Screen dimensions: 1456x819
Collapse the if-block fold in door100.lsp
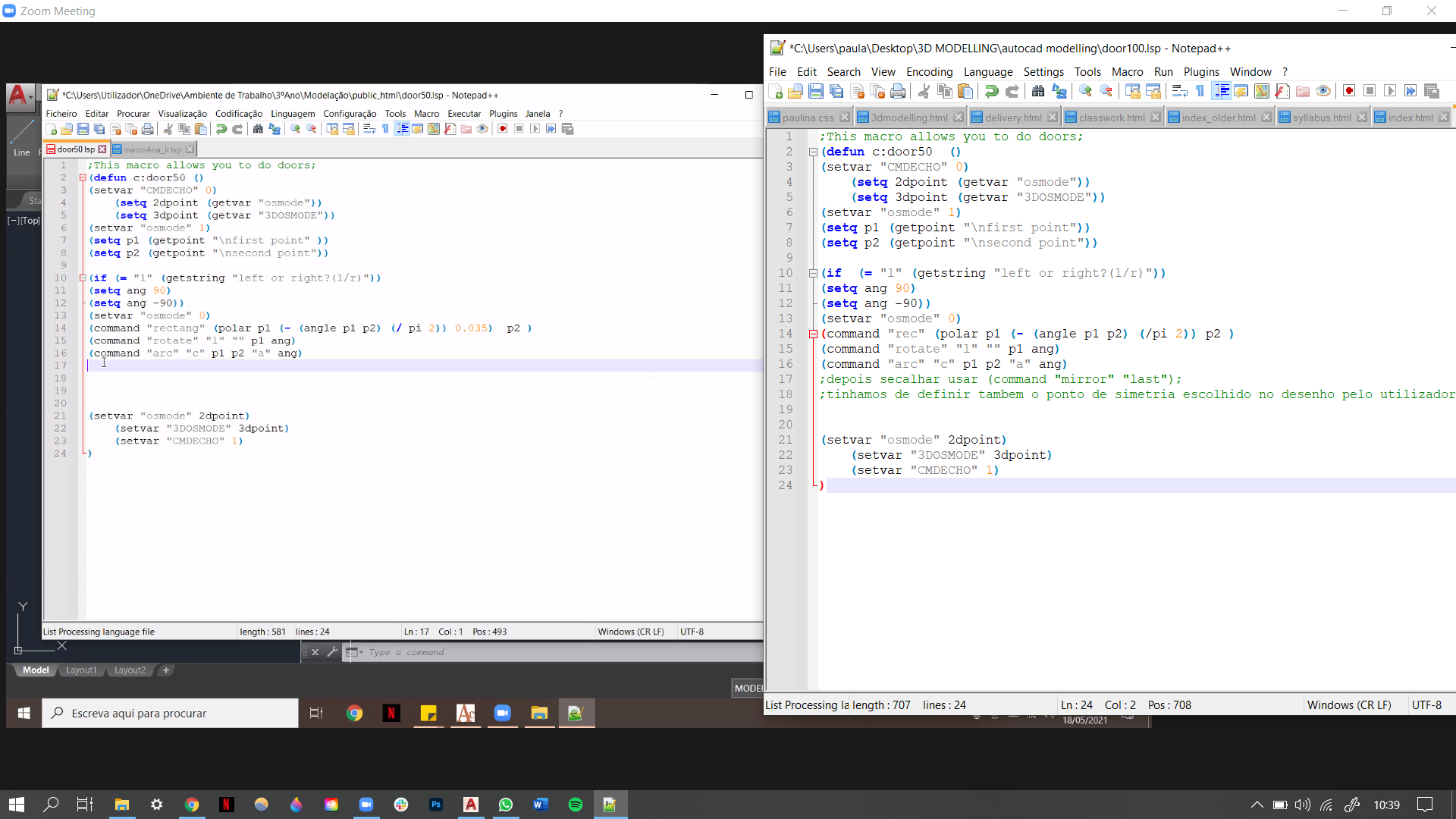click(813, 274)
